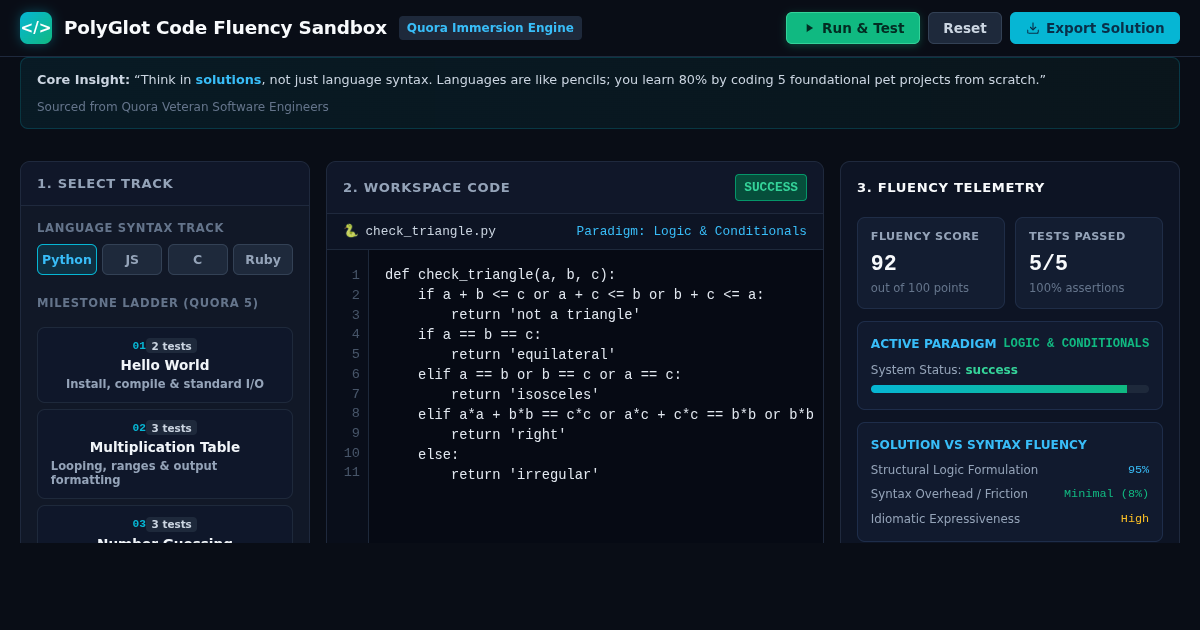Click the Fluency Score value 92
Screen dimensions: 1200x630
click(x=884, y=263)
